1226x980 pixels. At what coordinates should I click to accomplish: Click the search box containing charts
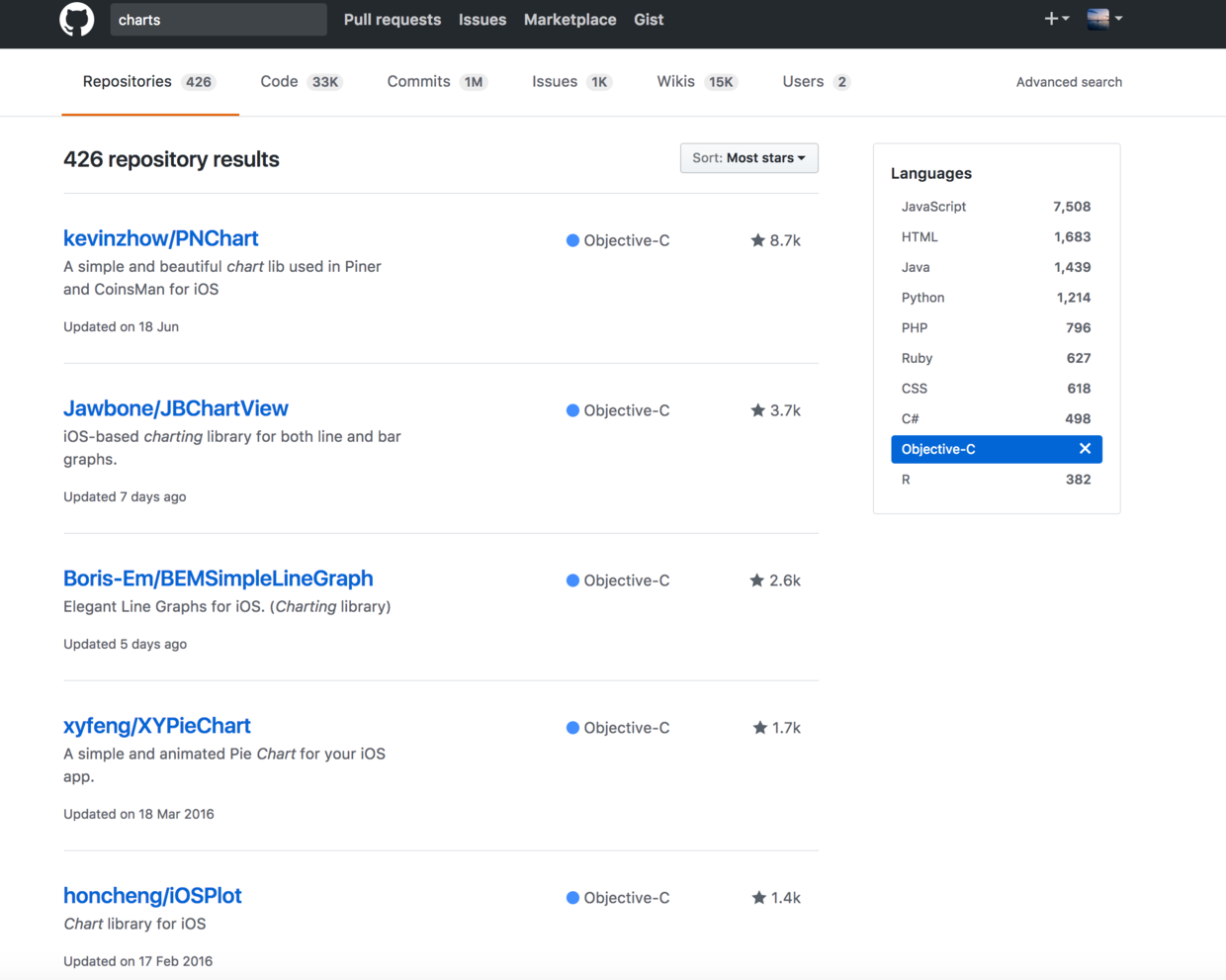[x=219, y=19]
